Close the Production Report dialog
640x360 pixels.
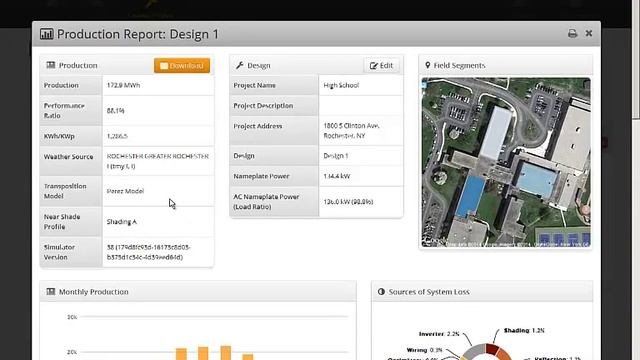589,33
